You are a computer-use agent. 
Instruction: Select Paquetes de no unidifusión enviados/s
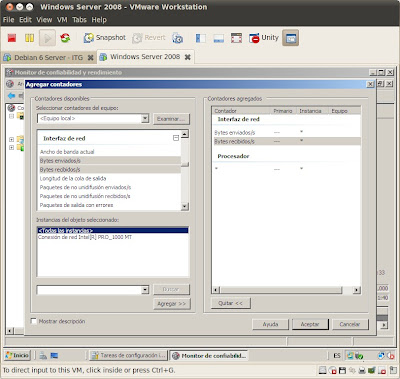[x=85, y=187]
